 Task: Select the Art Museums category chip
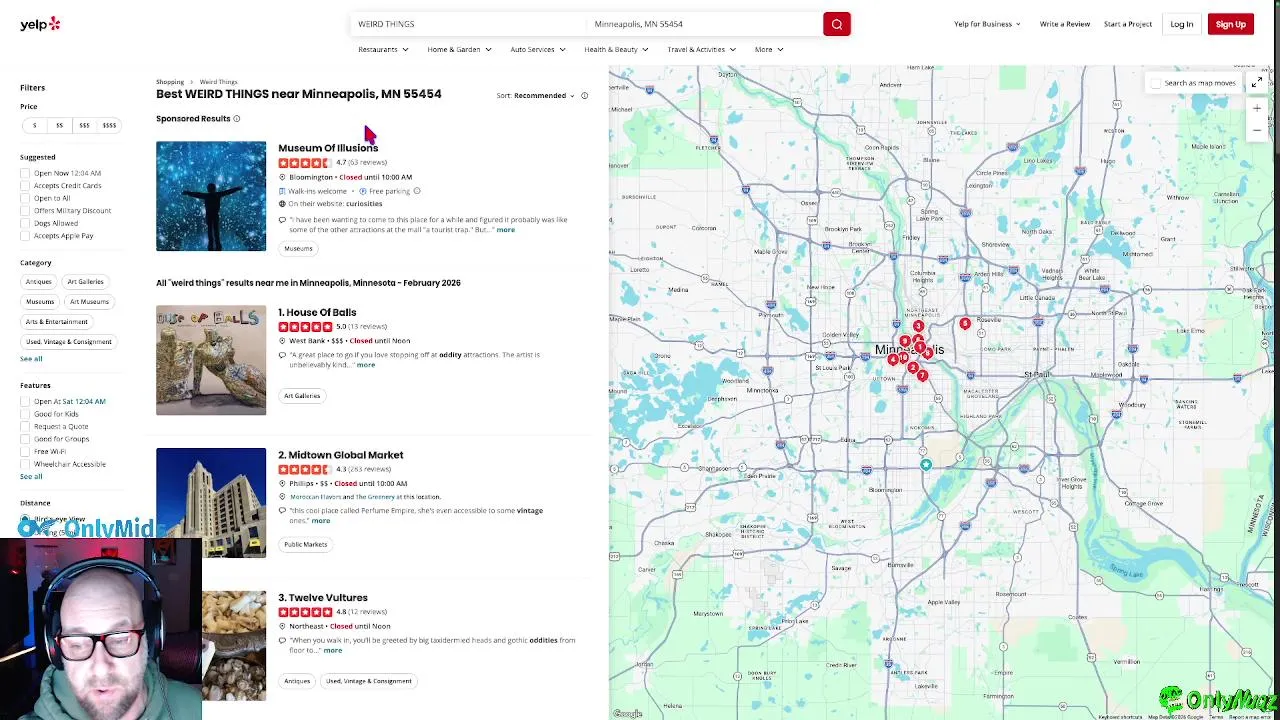89,302
